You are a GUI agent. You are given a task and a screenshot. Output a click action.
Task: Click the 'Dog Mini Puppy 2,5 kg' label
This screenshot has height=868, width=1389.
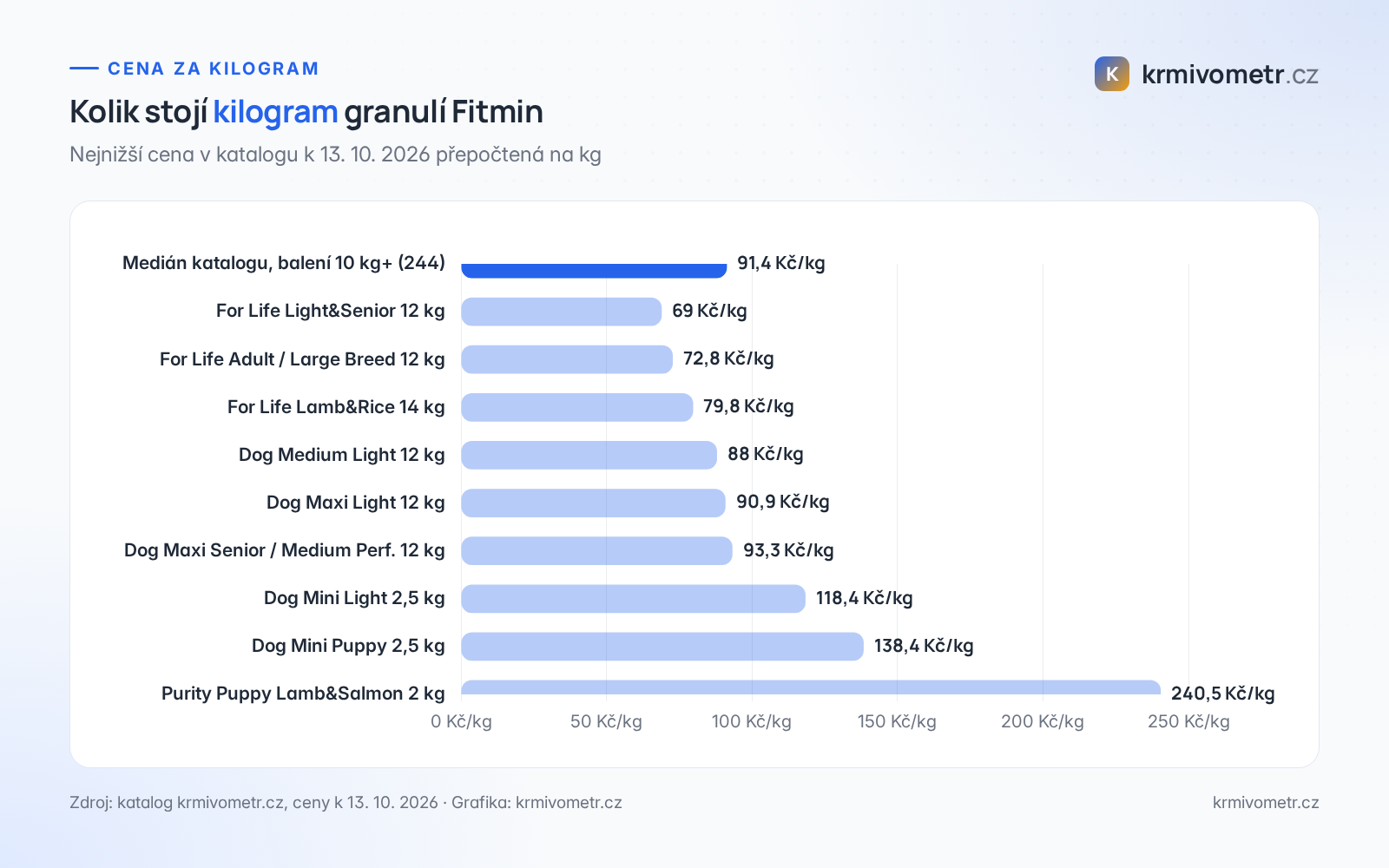348,646
